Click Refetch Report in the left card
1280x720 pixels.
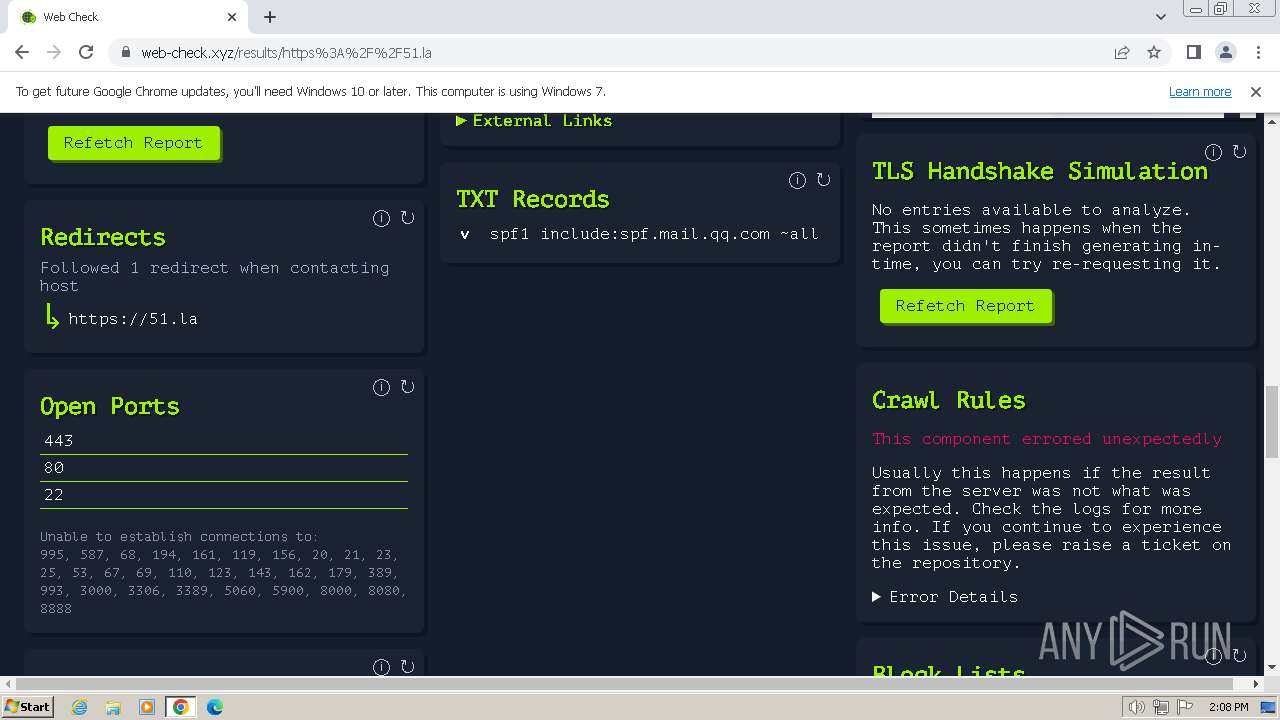pyautogui.click(x=133, y=143)
